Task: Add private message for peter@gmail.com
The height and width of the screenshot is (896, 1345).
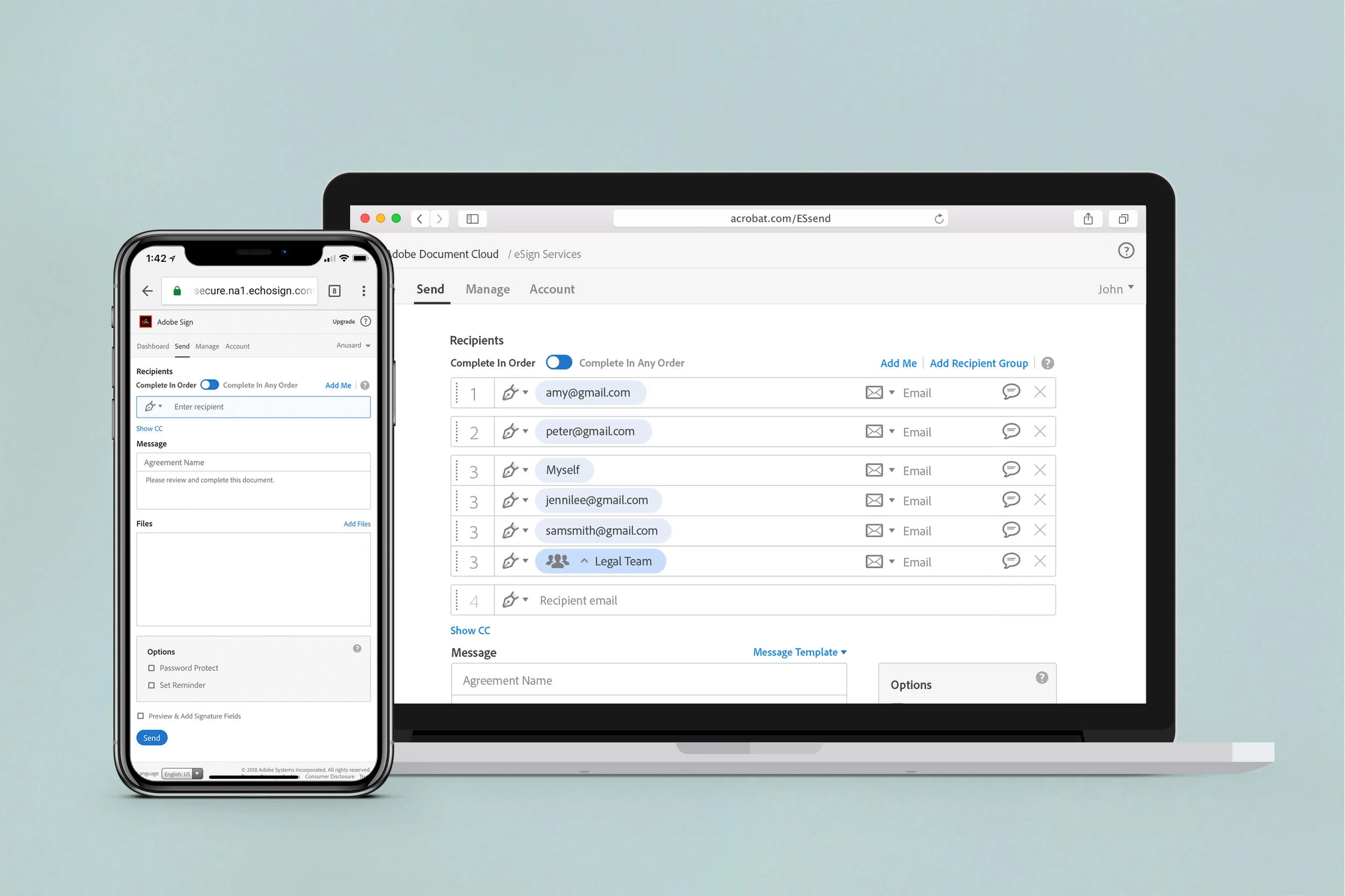Action: pos(1010,431)
